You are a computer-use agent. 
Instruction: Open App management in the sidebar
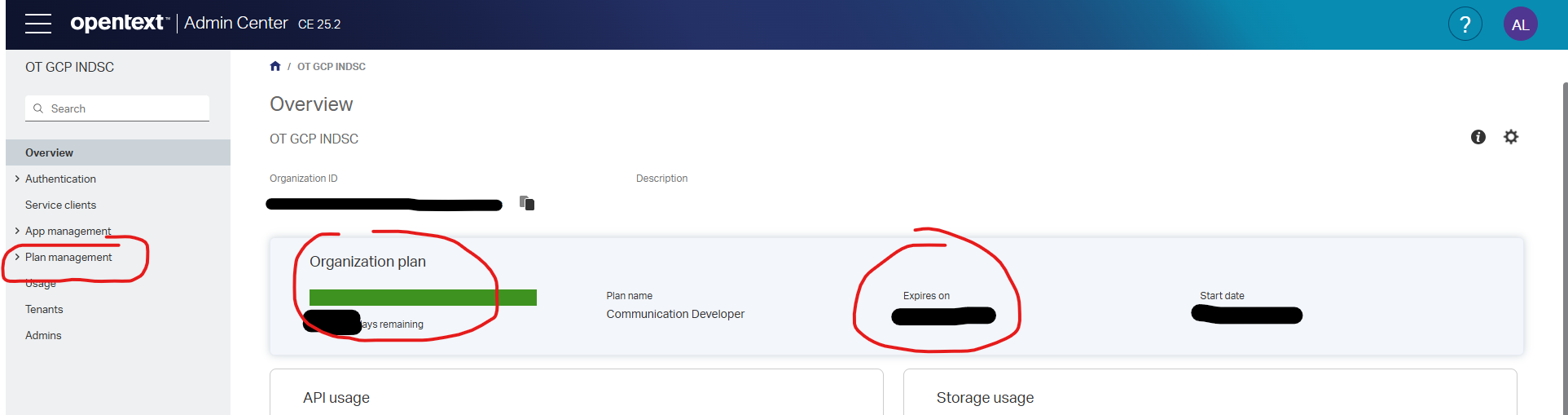[68, 231]
